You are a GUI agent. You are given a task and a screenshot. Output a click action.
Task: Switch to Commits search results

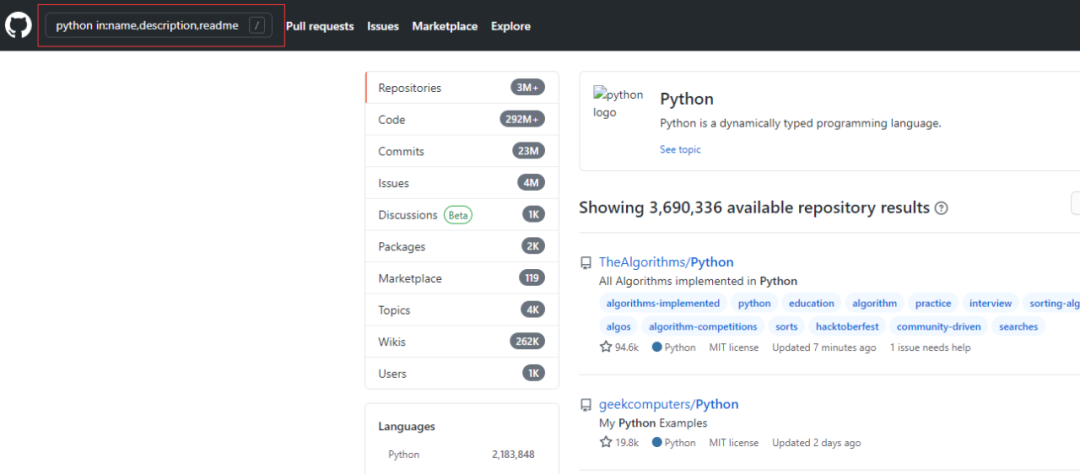(461, 151)
